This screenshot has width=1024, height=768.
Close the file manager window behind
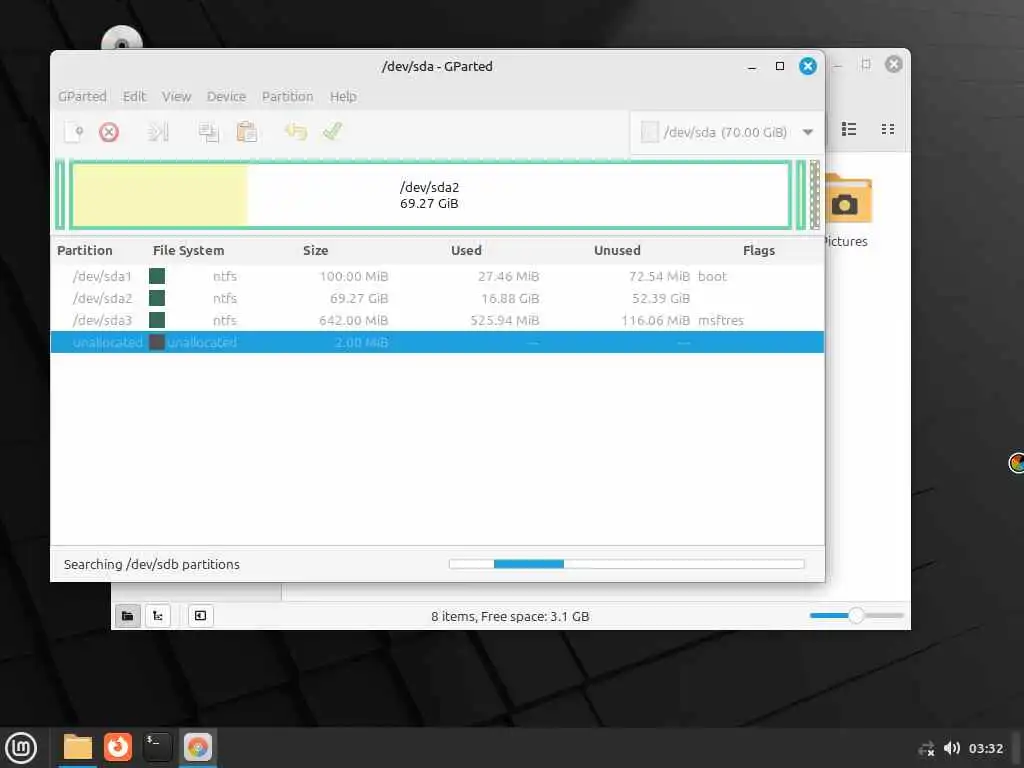[893, 64]
